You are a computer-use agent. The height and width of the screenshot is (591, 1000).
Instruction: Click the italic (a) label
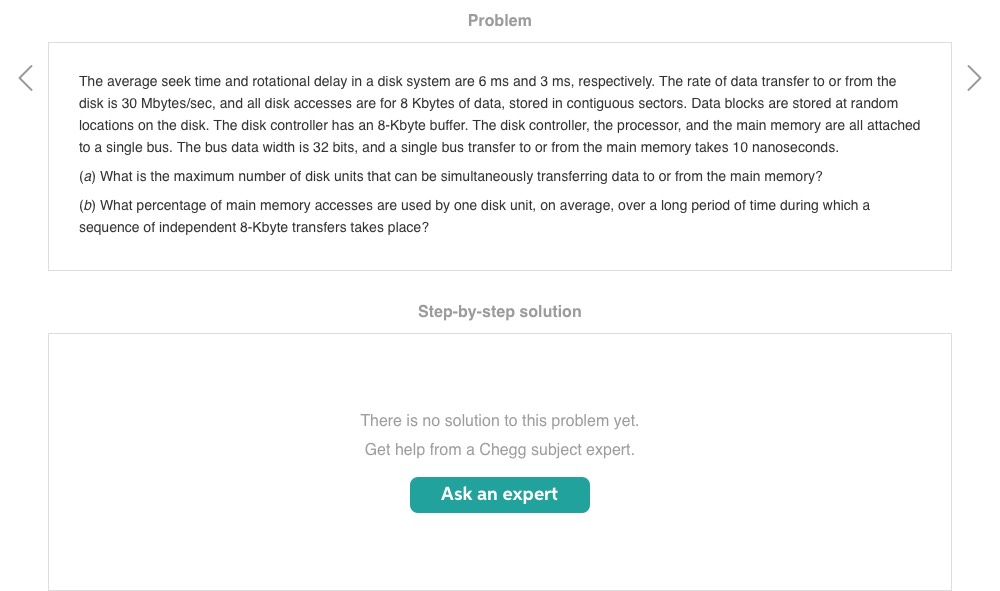click(87, 177)
